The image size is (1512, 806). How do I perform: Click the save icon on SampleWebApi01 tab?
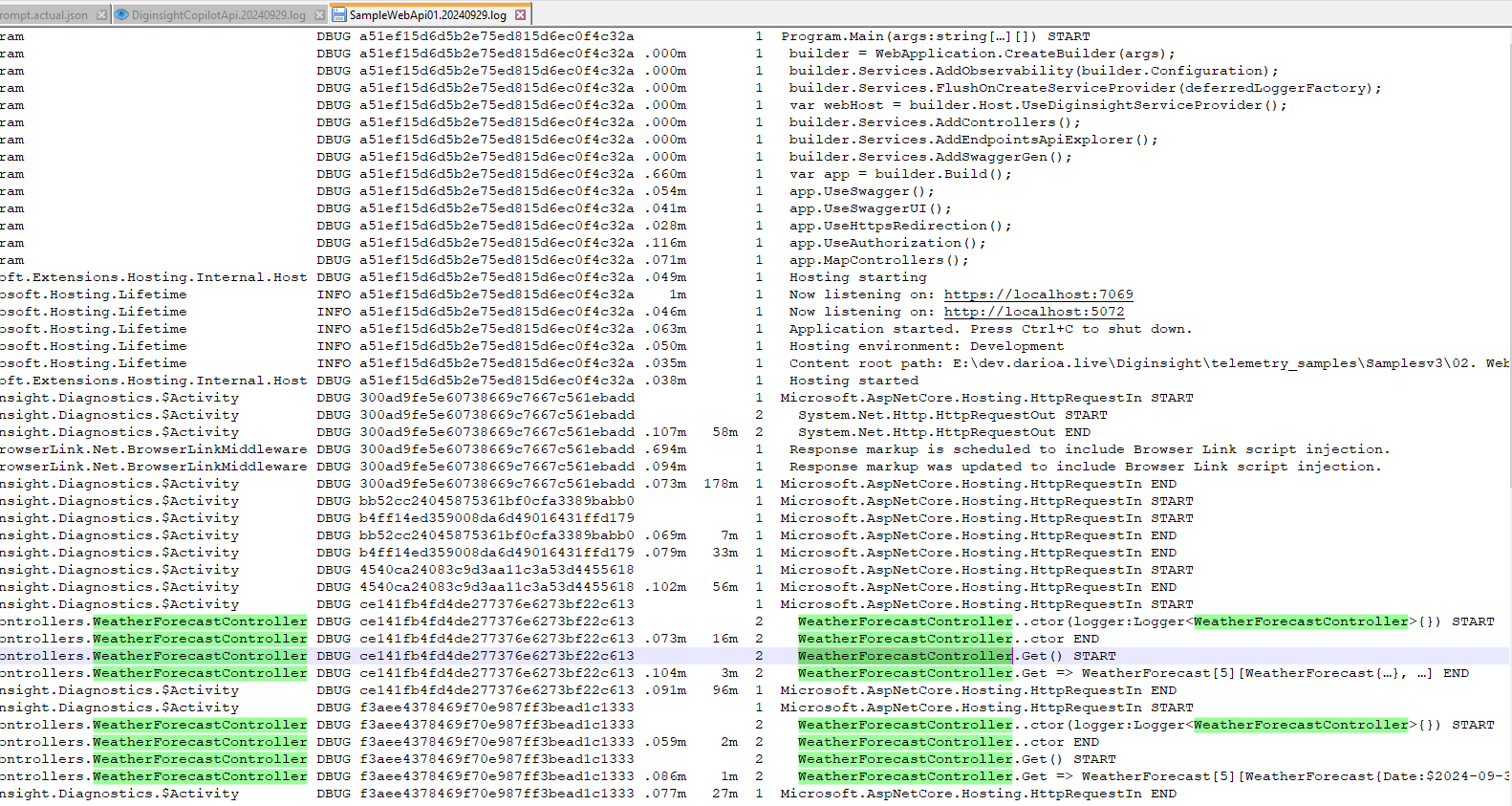[339, 15]
